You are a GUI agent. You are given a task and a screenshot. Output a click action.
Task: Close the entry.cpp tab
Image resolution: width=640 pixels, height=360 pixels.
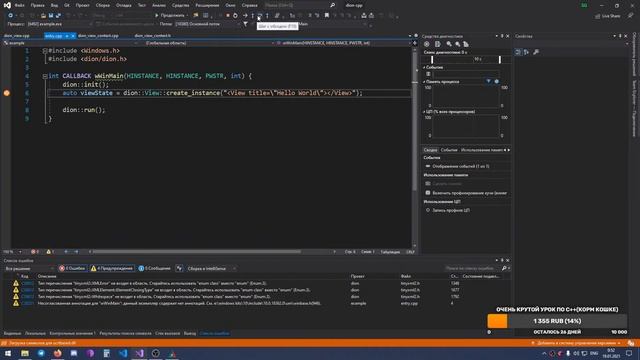73,36
